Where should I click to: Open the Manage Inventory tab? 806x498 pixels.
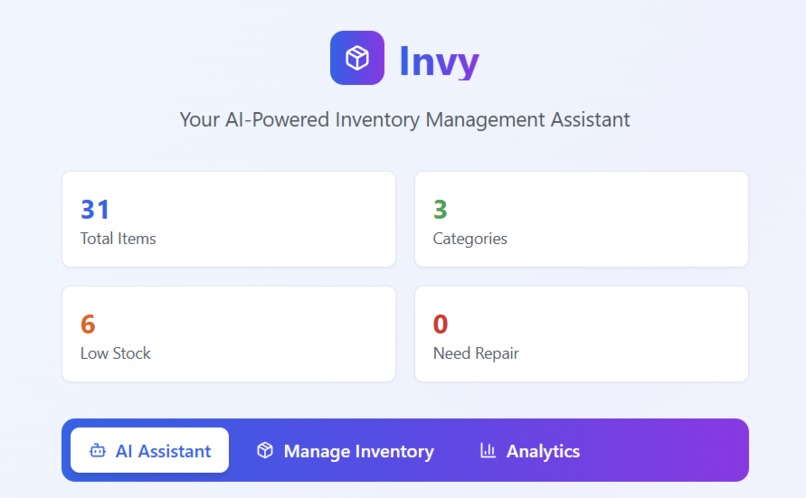click(345, 450)
